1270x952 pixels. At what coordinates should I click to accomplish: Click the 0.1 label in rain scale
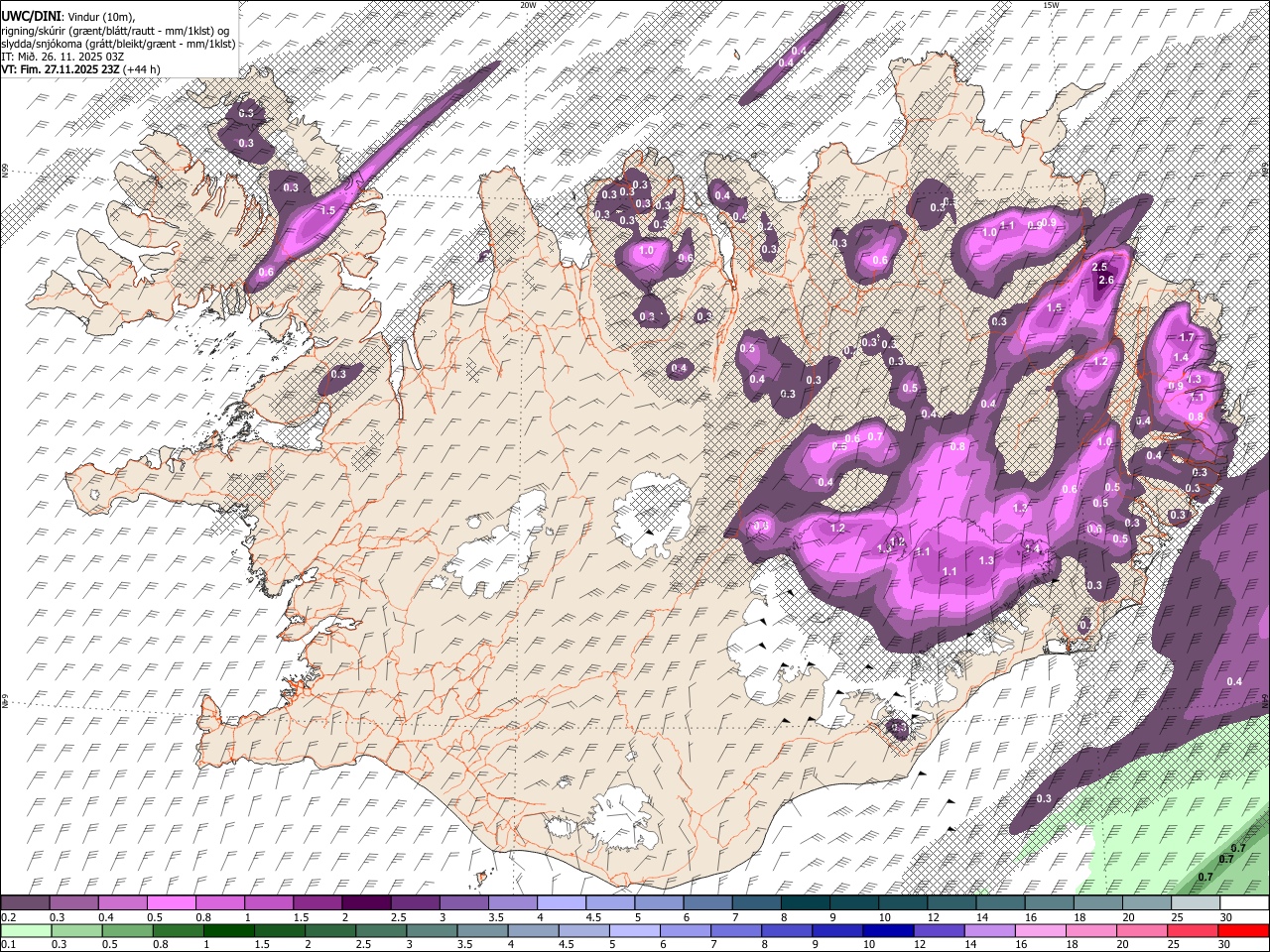(x=7, y=944)
